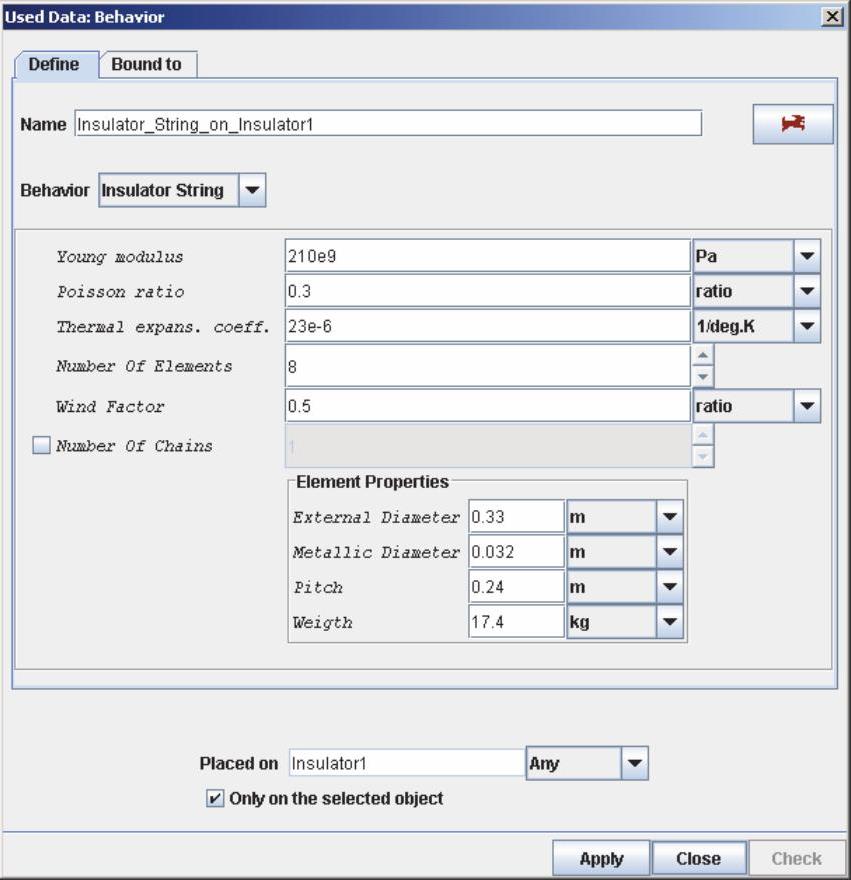Uncheck Only on the selected object
Viewport: 851px width, 880px height.
[215, 798]
